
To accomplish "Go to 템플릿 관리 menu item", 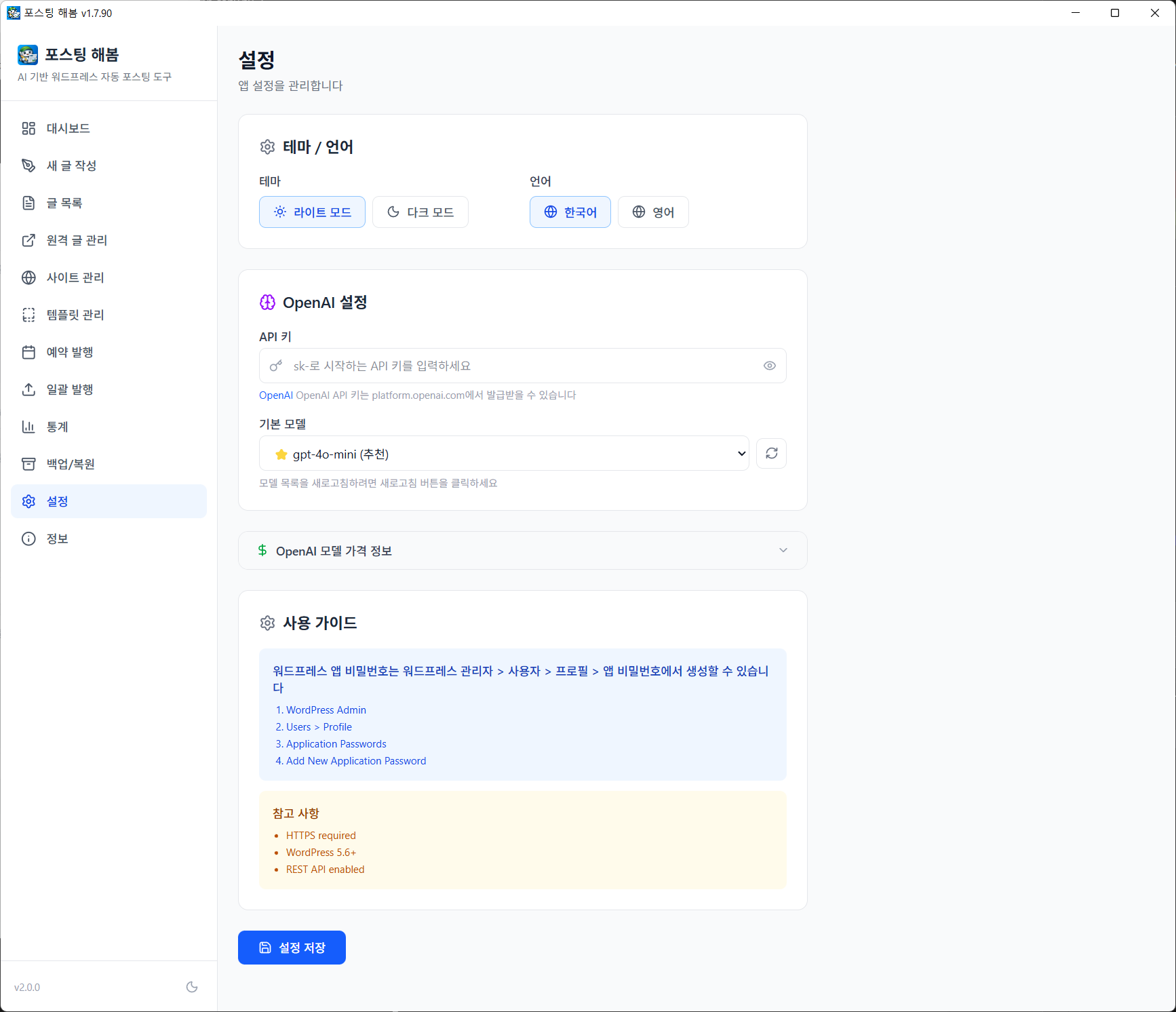I will click(75, 315).
